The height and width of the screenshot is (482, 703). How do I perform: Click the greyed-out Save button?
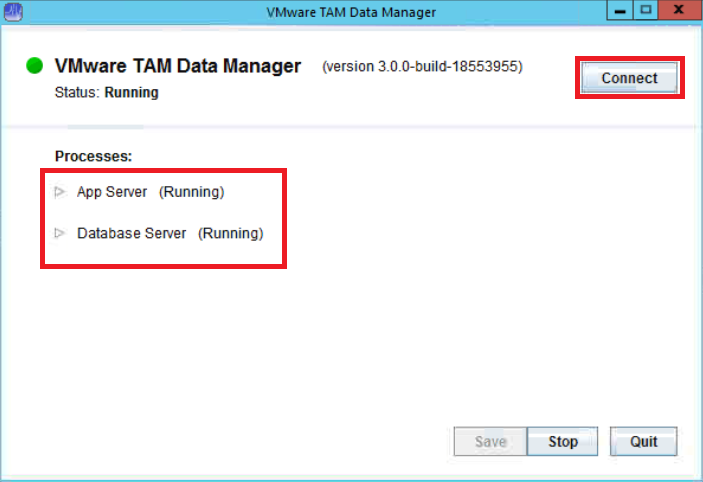point(490,441)
